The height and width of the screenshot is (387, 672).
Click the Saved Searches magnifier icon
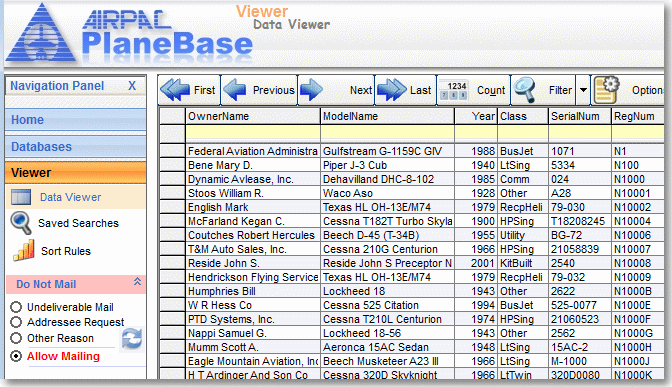click(21, 223)
